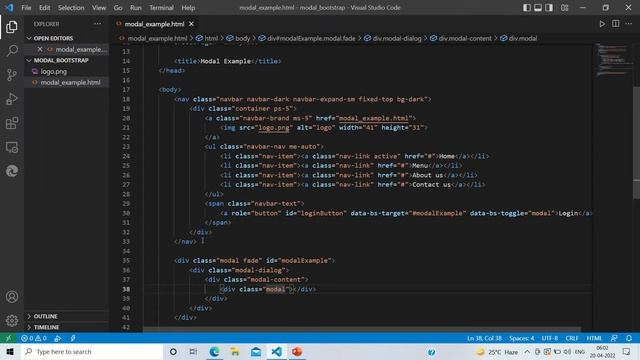Open remote window indicator in status bar
This screenshot has height=360, width=640.
tap(8, 338)
